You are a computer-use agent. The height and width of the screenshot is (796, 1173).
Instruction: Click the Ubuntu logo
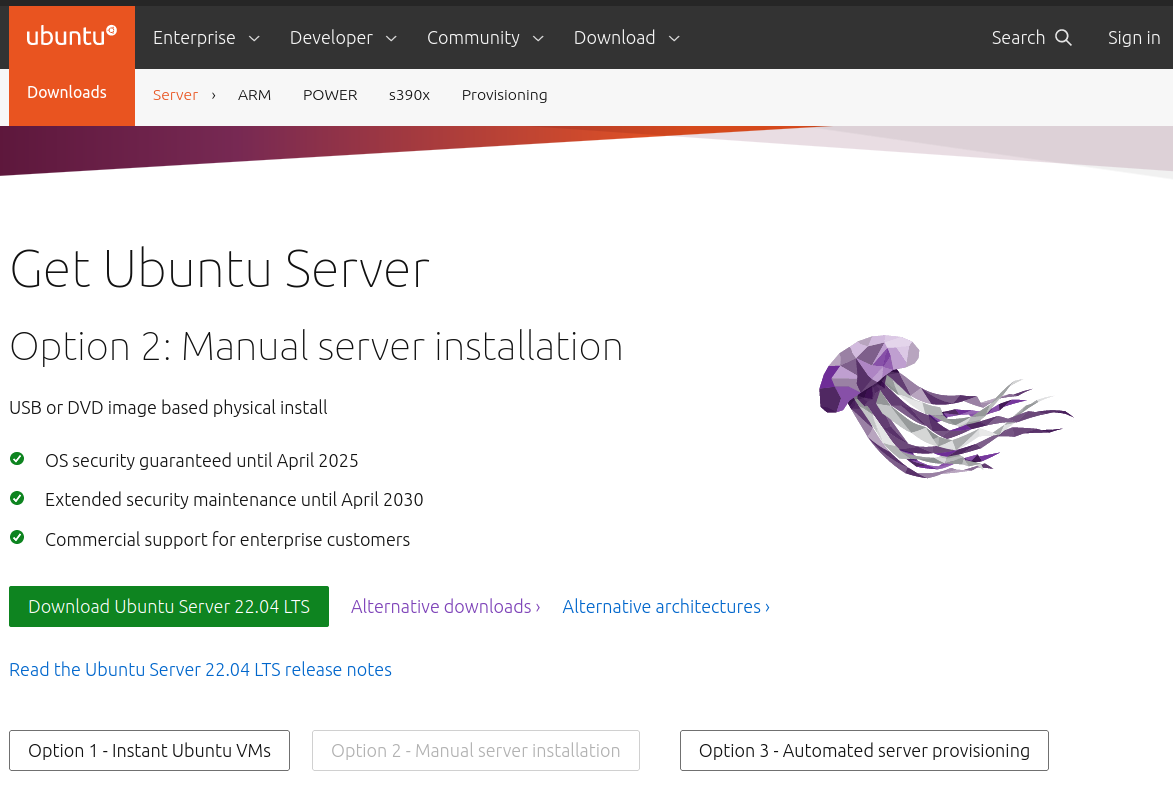72,36
